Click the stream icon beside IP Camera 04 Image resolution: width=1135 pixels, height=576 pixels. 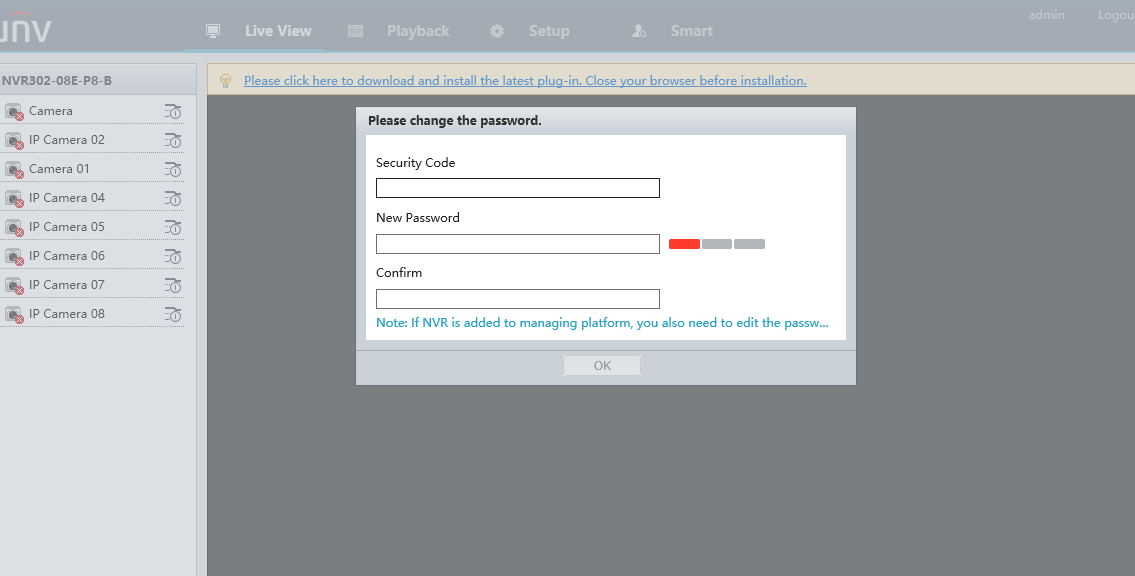tap(173, 198)
